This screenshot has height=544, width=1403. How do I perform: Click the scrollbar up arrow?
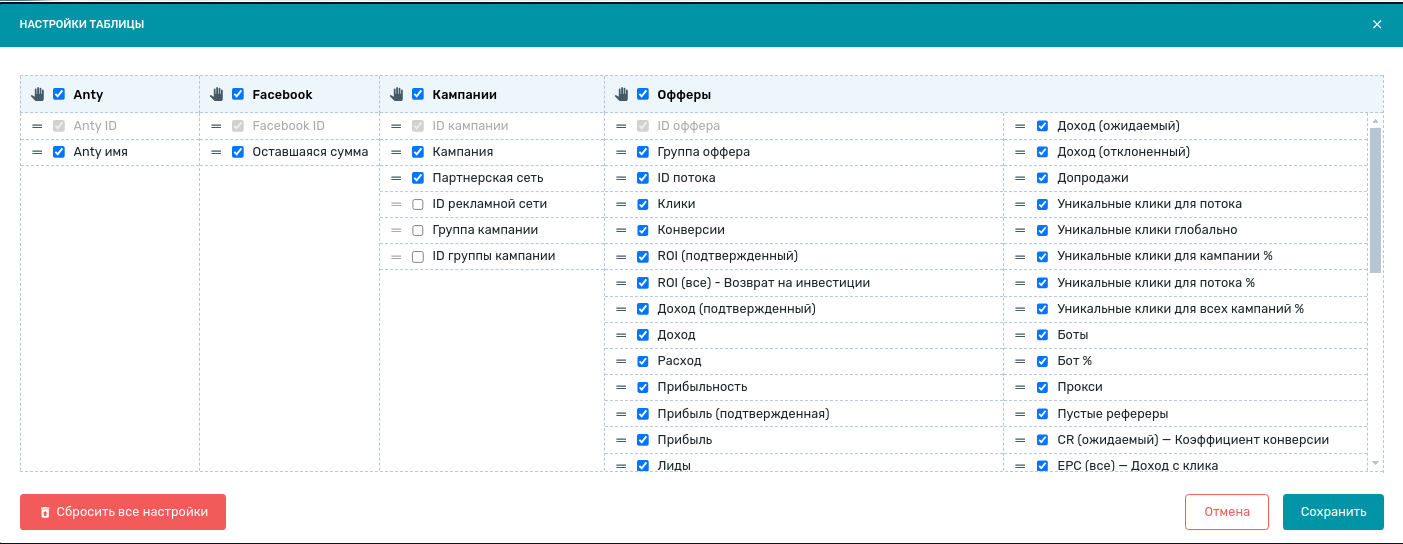(x=1375, y=119)
